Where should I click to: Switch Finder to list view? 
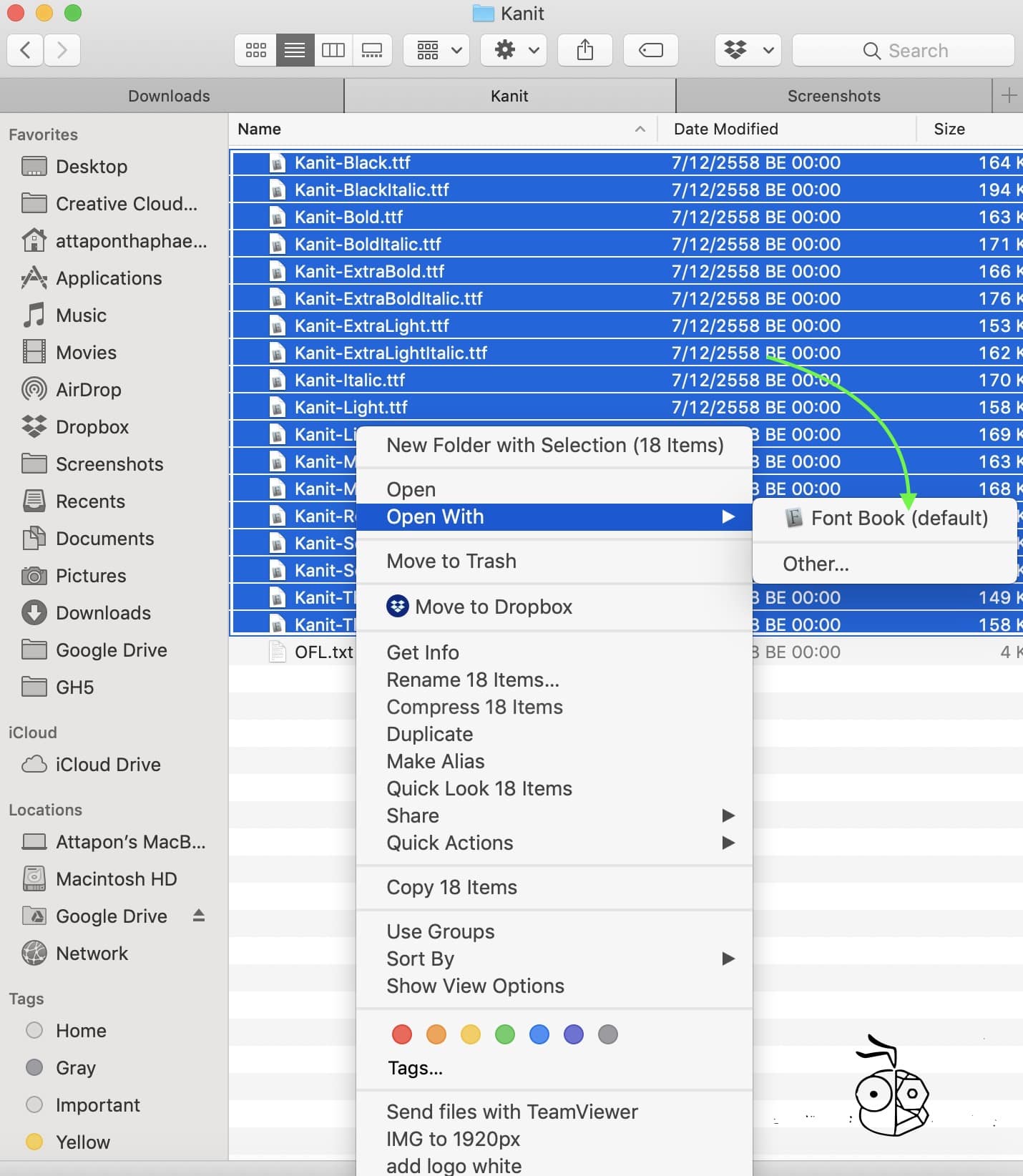(295, 50)
